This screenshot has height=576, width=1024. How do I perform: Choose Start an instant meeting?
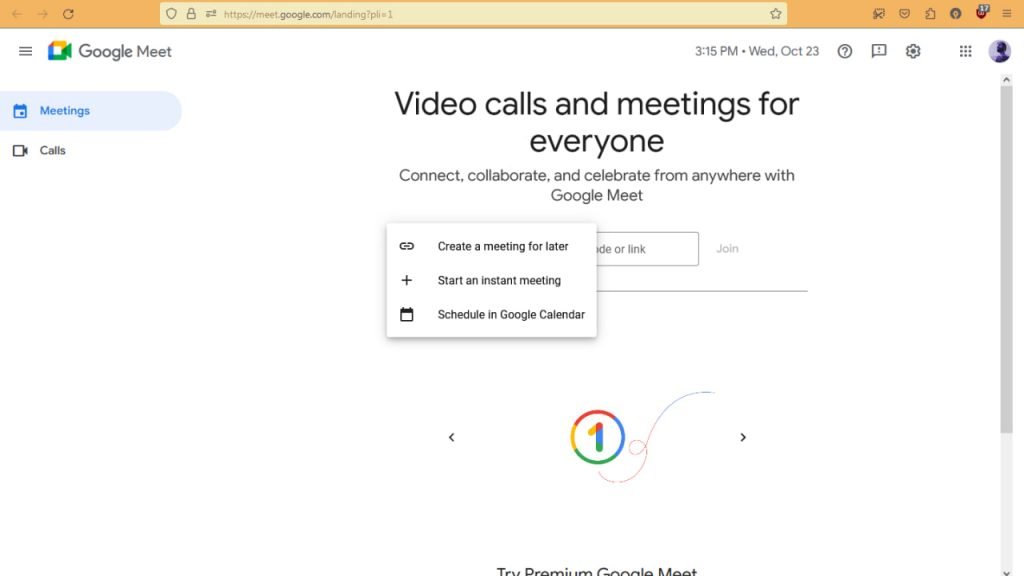coord(491,280)
